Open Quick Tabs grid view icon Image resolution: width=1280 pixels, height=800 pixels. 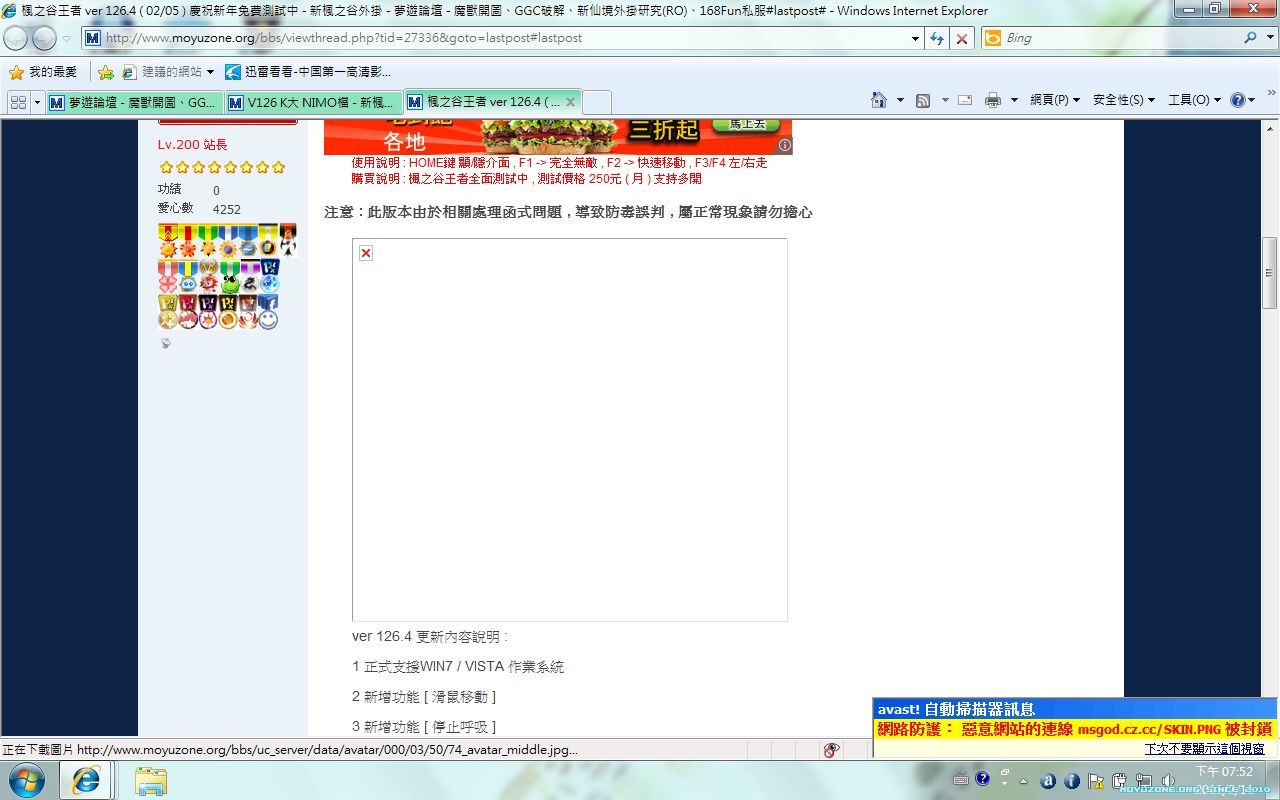point(18,102)
